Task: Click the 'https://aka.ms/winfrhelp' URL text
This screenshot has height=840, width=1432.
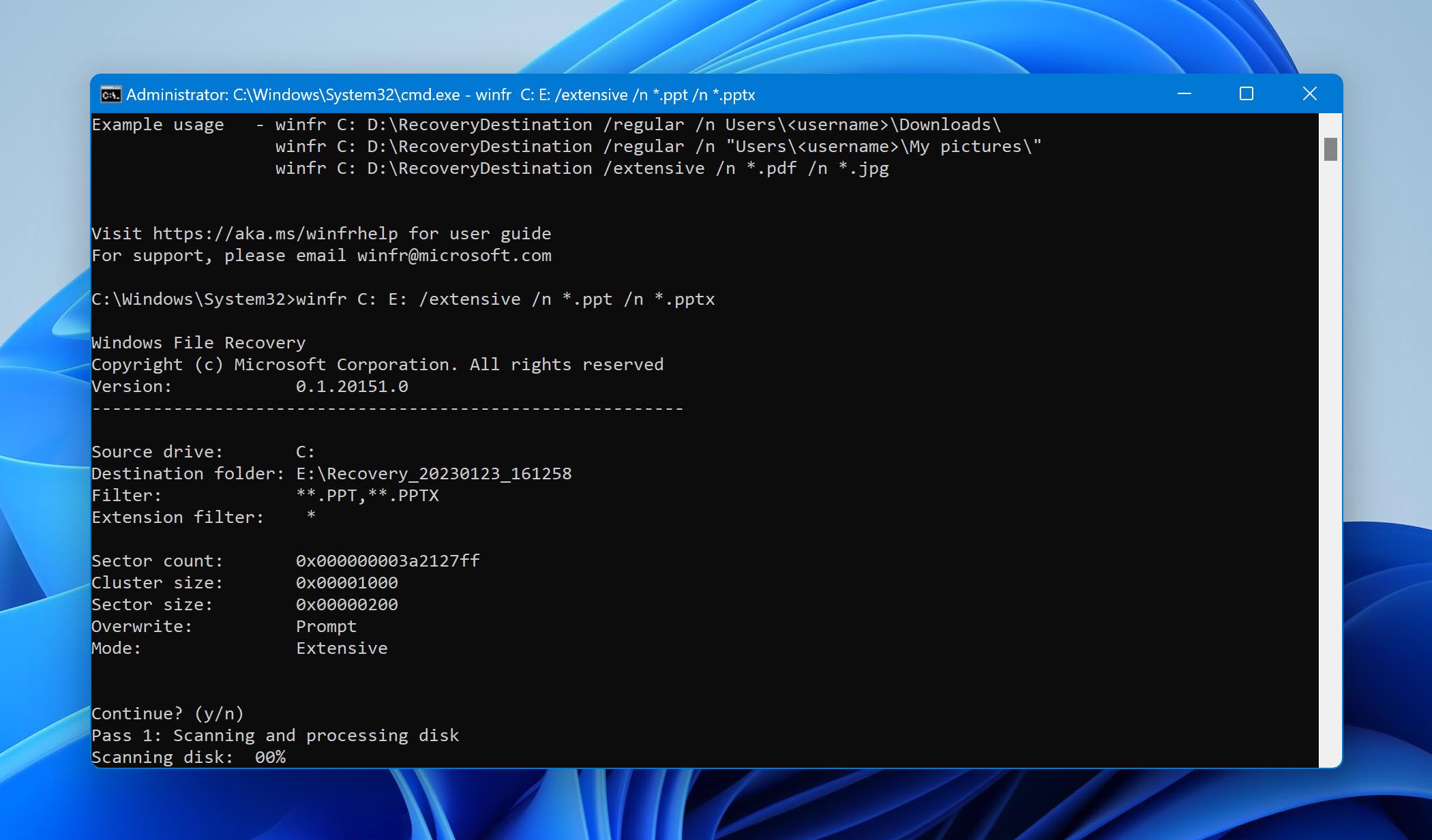Action: [x=275, y=234]
